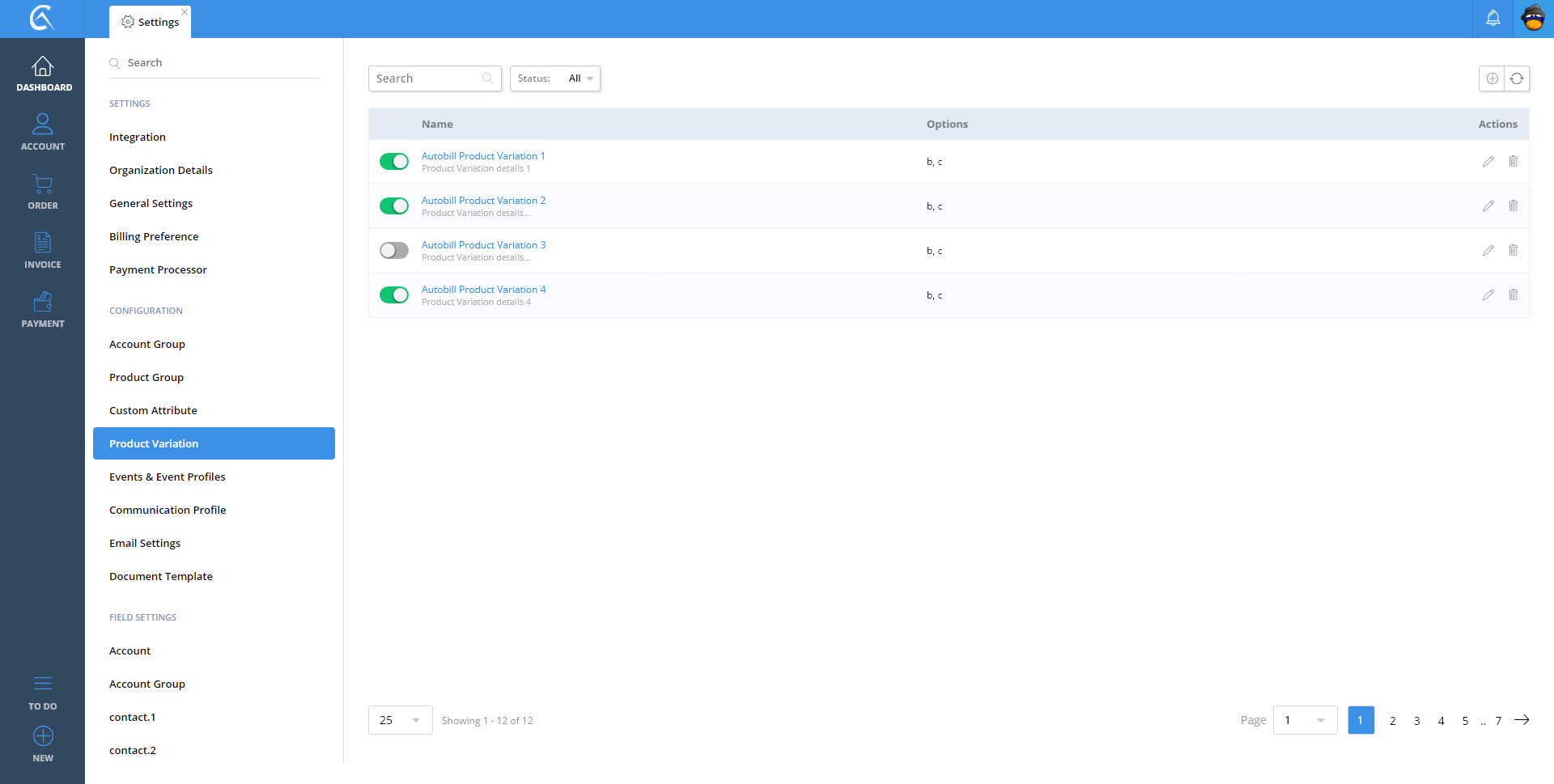Image resolution: width=1554 pixels, height=784 pixels.
Task: Expand the rows-per-page dropdown showing 25
Action: 400,720
